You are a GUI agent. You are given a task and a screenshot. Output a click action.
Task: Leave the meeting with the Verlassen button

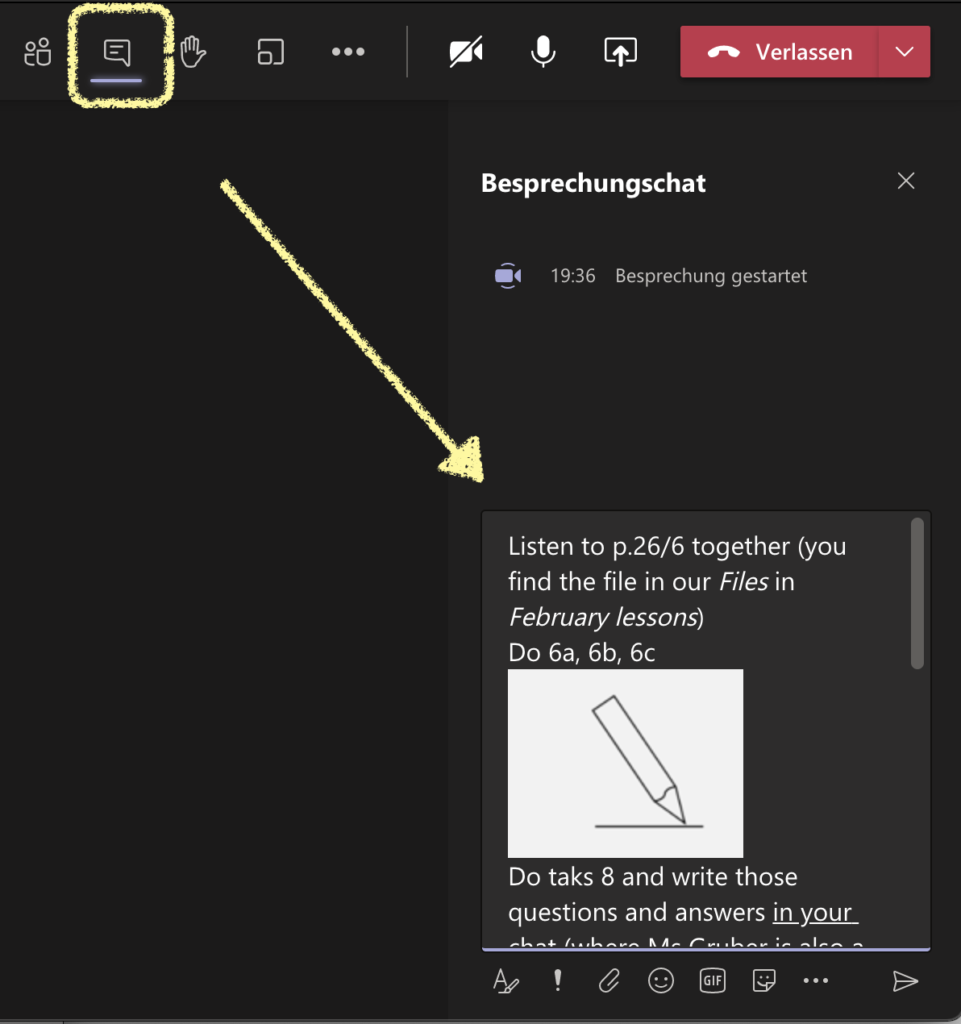point(779,52)
